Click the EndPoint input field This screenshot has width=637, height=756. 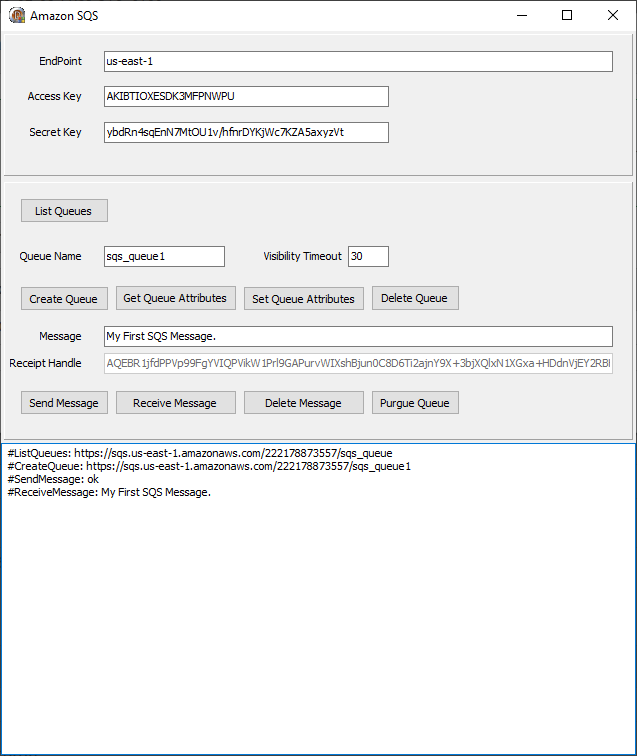click(358, 62)
